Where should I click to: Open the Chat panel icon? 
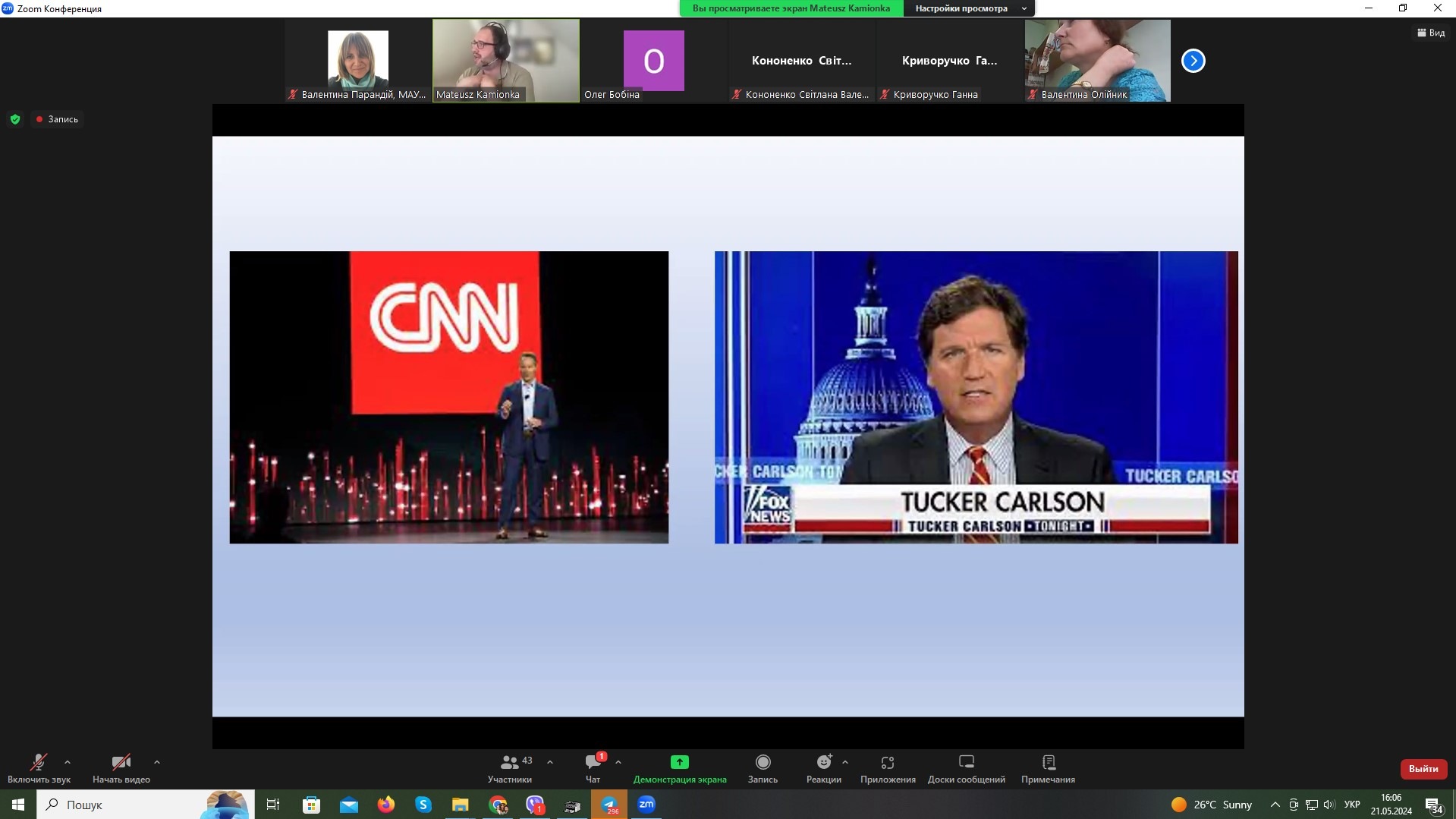pos(593,762)
